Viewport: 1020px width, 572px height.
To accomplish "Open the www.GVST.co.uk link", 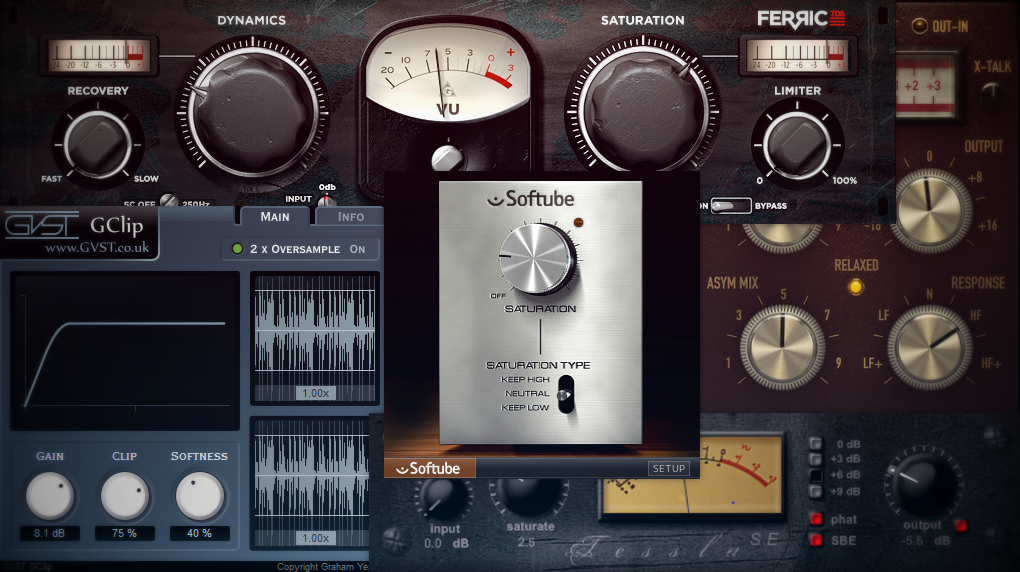I will click(97, 247).
